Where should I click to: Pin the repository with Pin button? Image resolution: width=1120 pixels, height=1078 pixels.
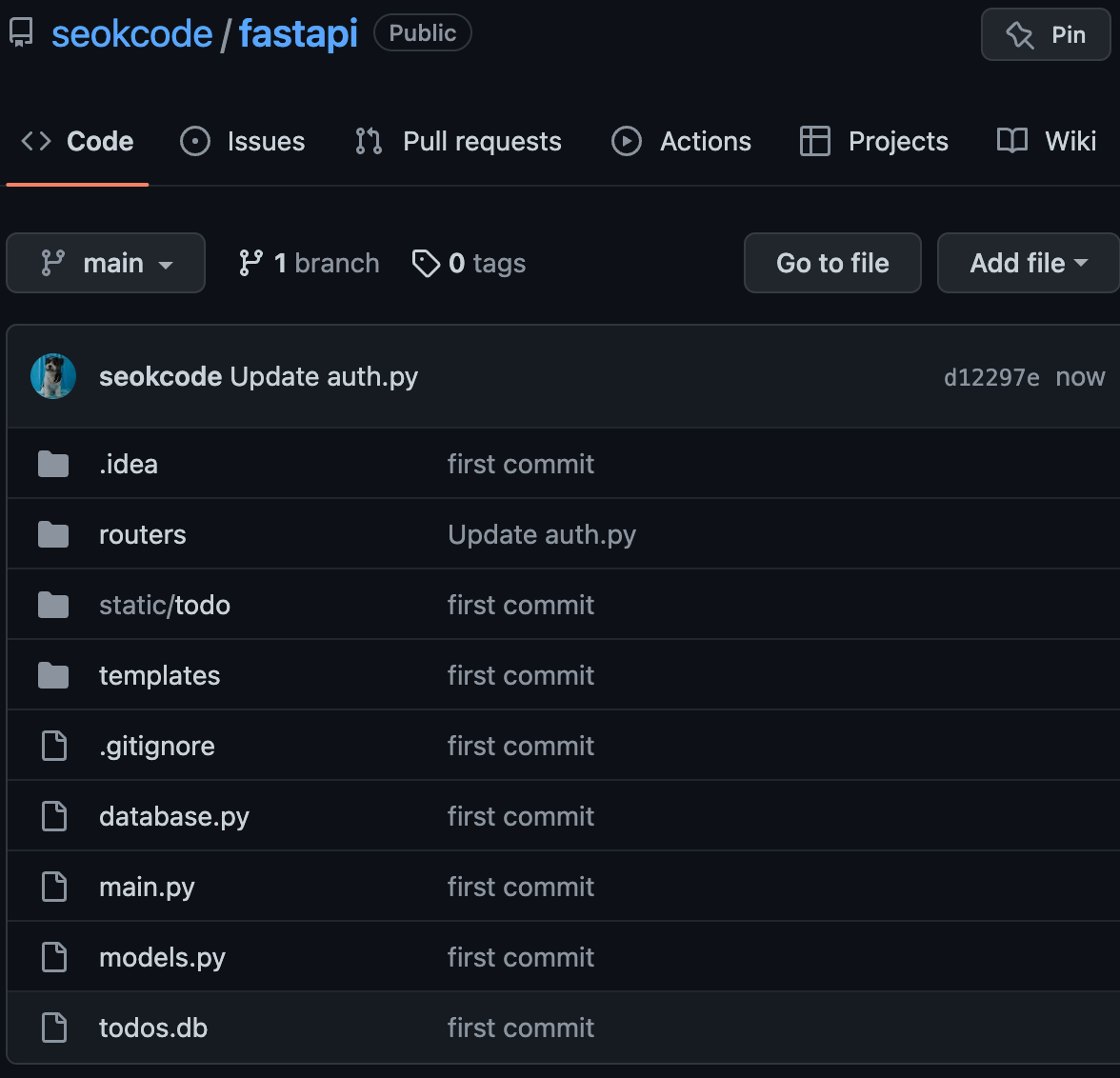(1046, 34)
